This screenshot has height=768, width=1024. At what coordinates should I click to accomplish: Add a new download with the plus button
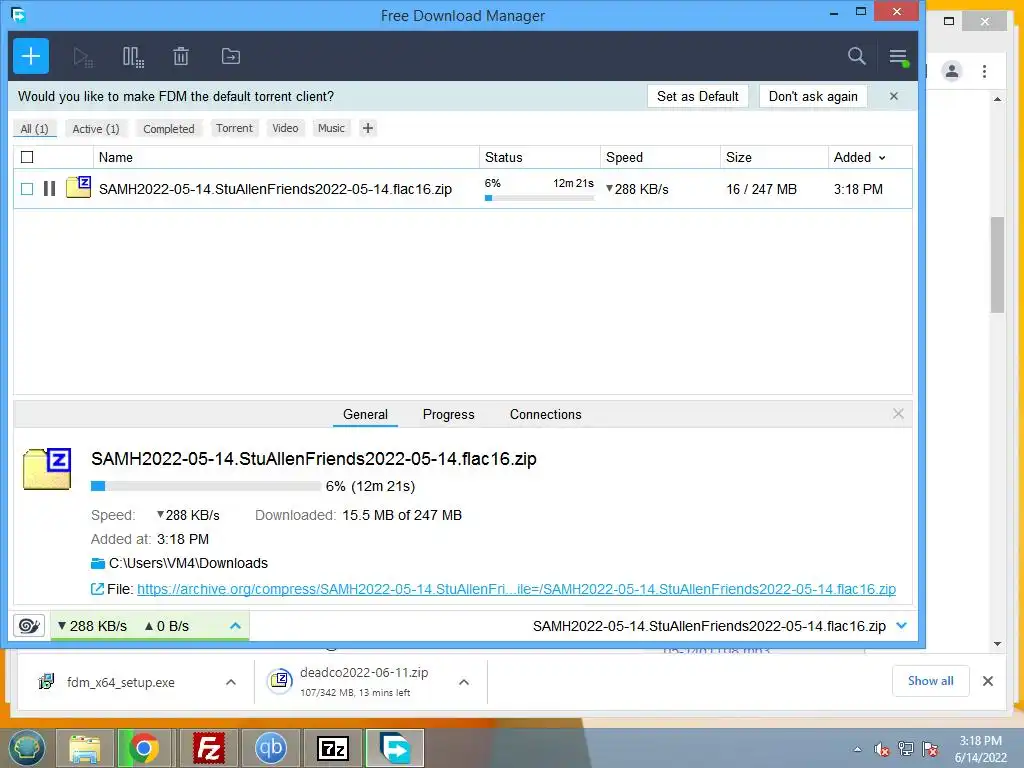click(x=31, y=56)
